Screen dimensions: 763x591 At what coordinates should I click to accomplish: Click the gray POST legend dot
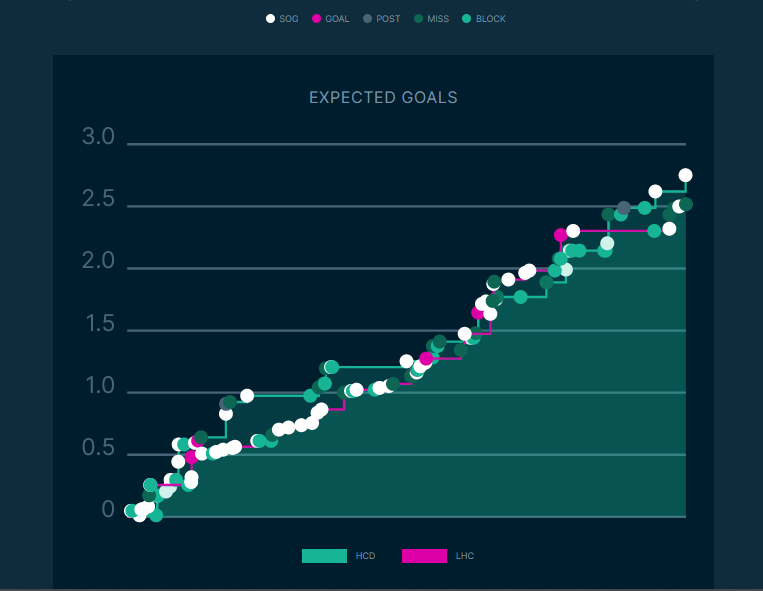368,19
